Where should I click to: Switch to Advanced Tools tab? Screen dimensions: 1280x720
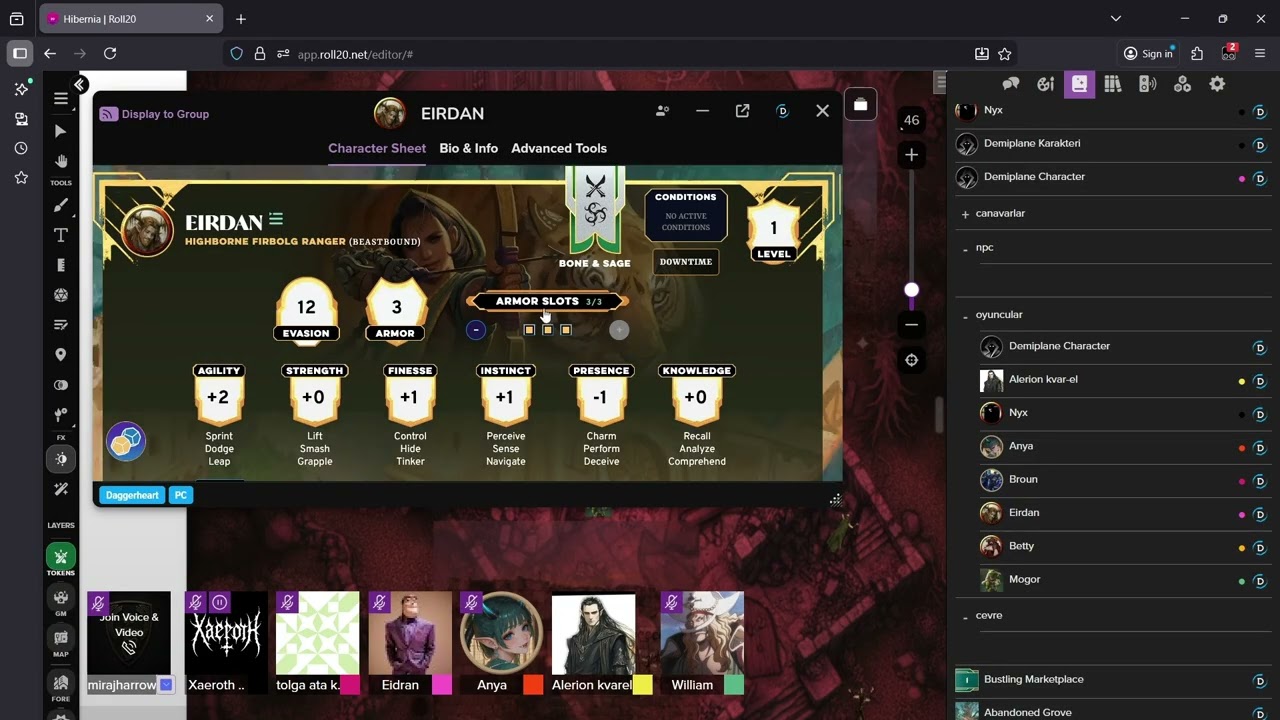coord(559,148)
